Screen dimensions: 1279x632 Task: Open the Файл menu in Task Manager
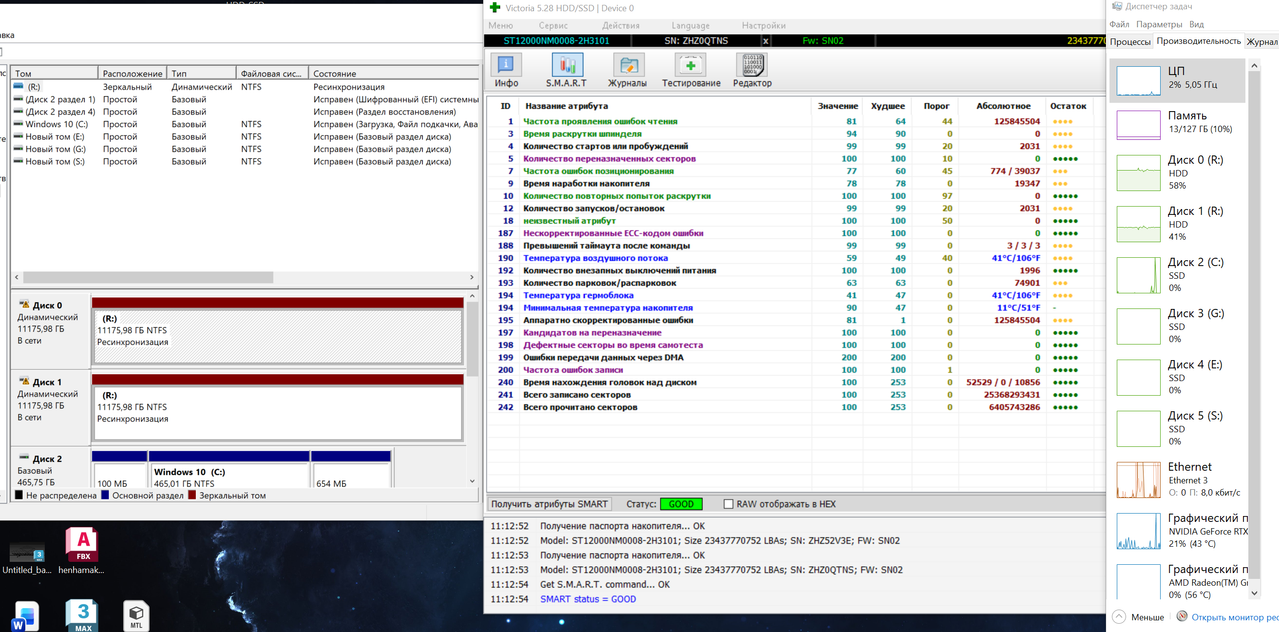point(1119,24)
